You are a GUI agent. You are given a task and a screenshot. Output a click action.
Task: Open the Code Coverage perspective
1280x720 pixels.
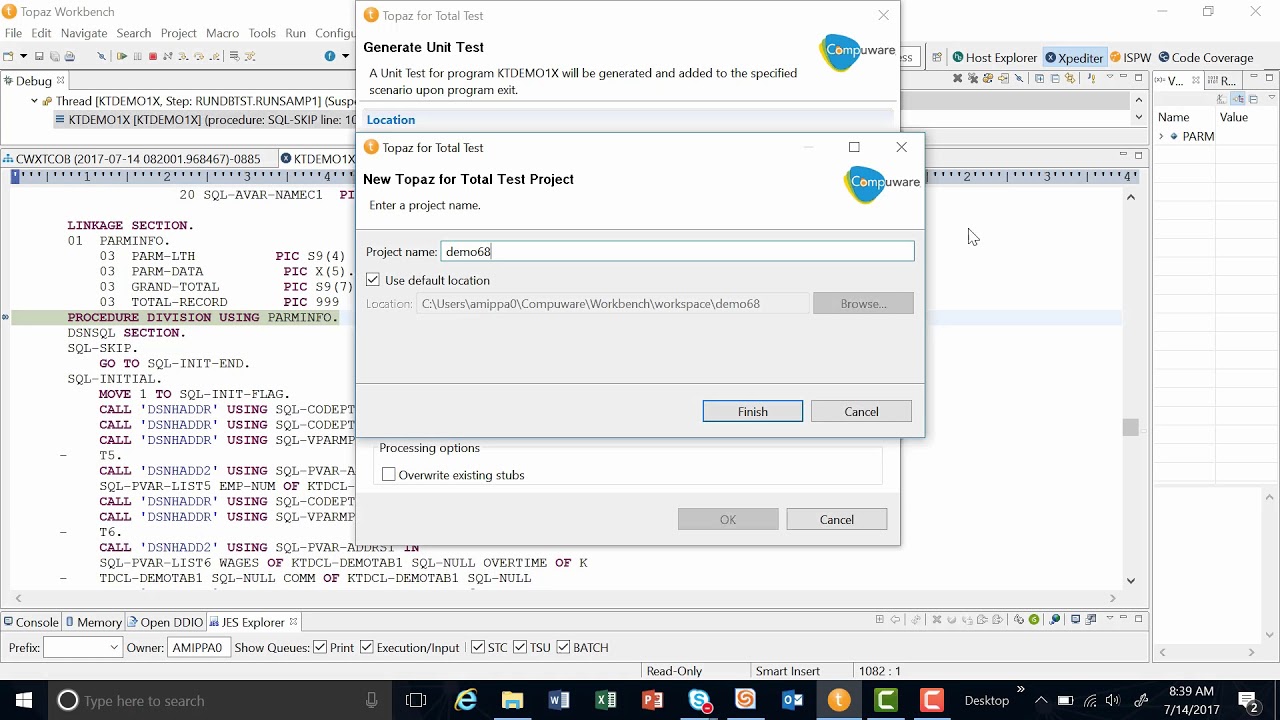1206,58
